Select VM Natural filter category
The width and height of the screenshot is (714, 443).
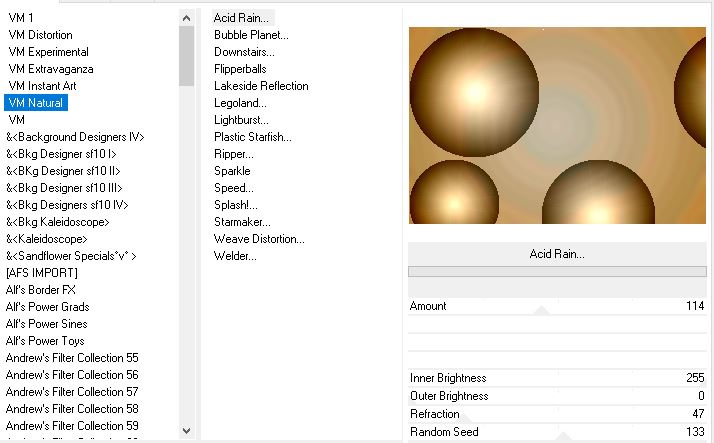(35, 103)
